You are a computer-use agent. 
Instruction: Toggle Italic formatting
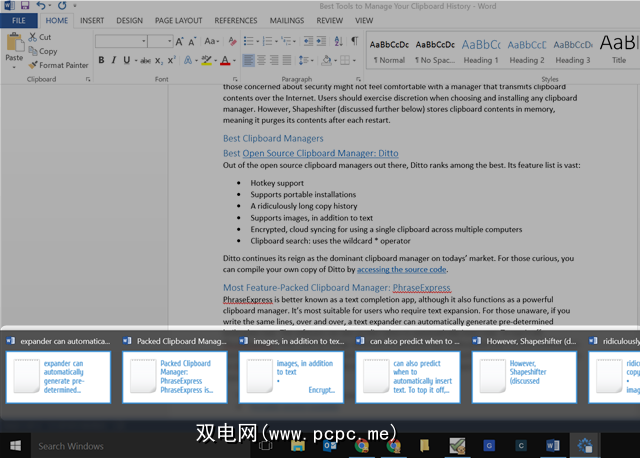tap(114, 60)
